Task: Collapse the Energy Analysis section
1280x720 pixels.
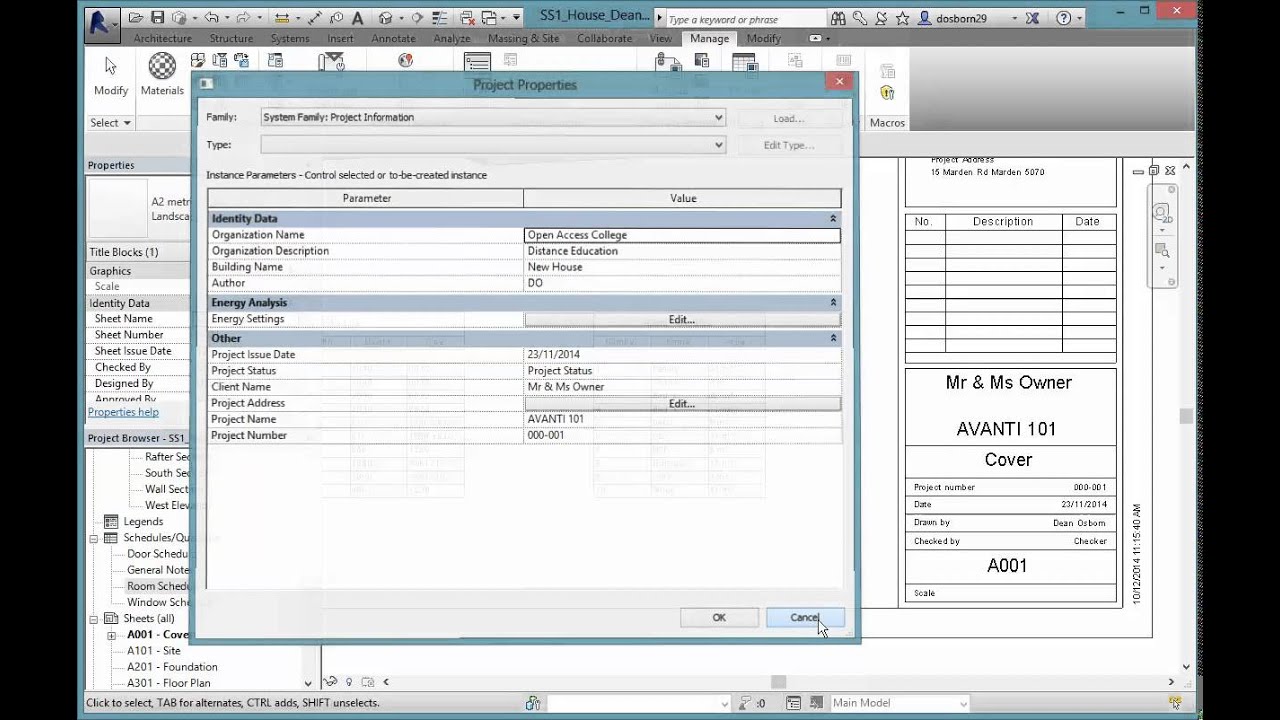Action: (x=833, y=302)
